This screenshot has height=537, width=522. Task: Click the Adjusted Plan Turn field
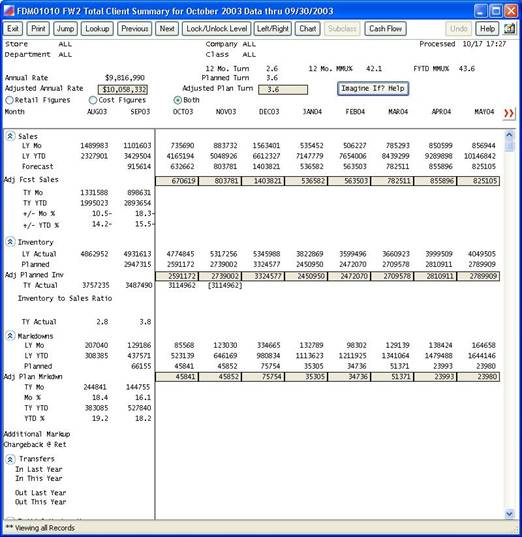point(283,90)
